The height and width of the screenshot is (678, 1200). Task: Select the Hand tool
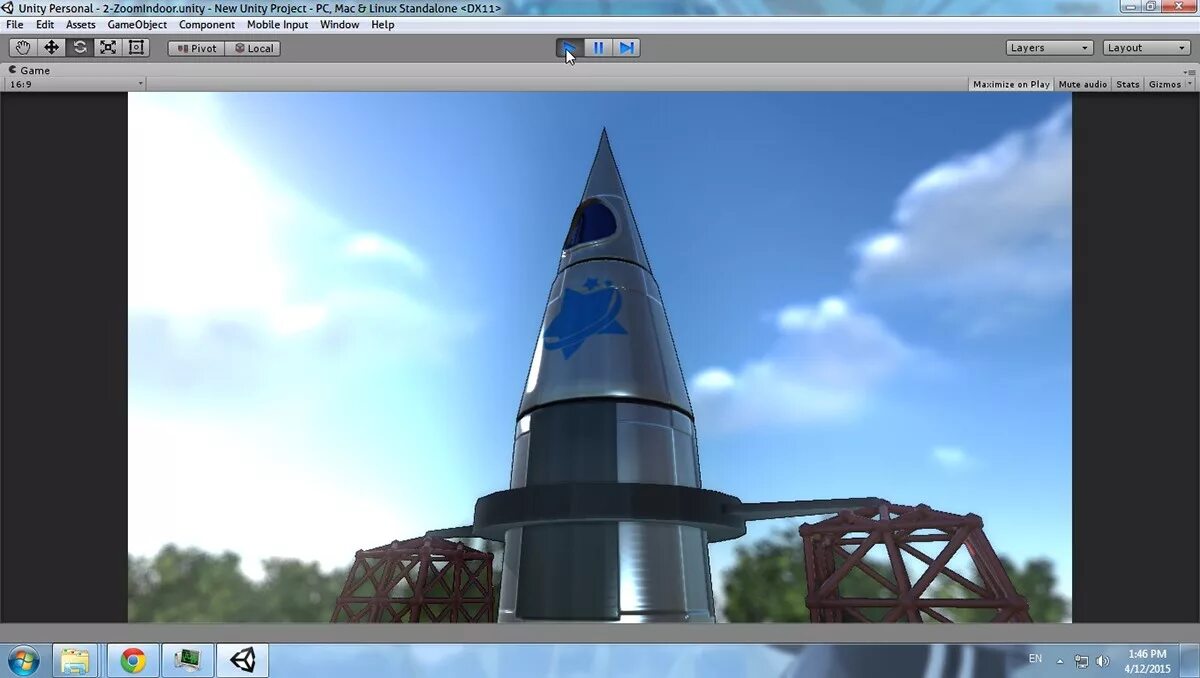(22, 47)
